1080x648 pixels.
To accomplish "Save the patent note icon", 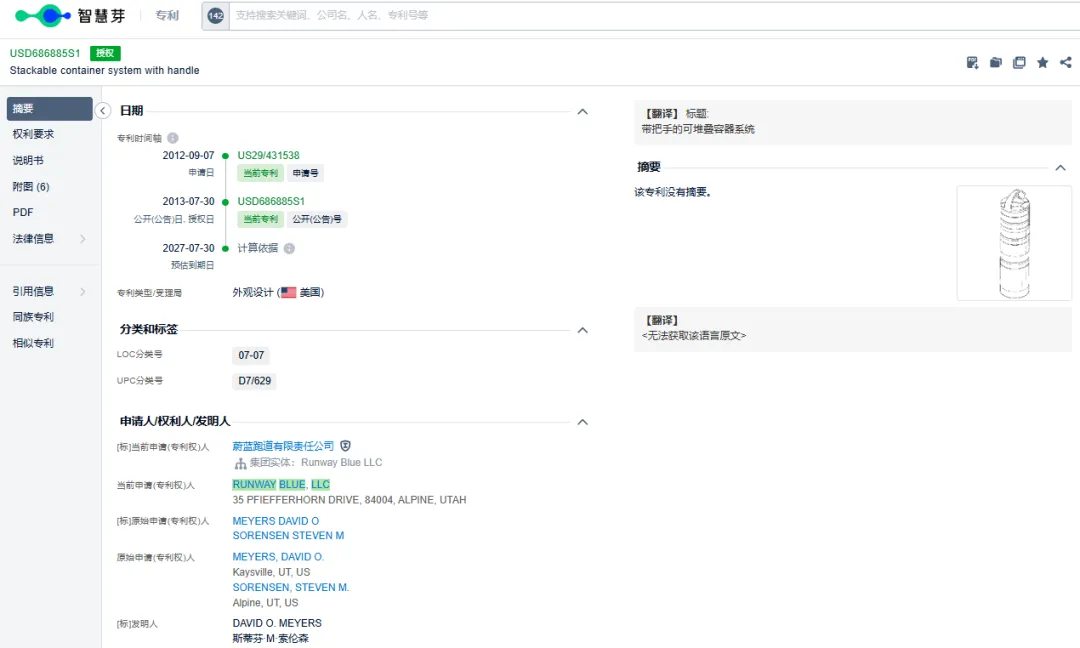I will 972,63.
